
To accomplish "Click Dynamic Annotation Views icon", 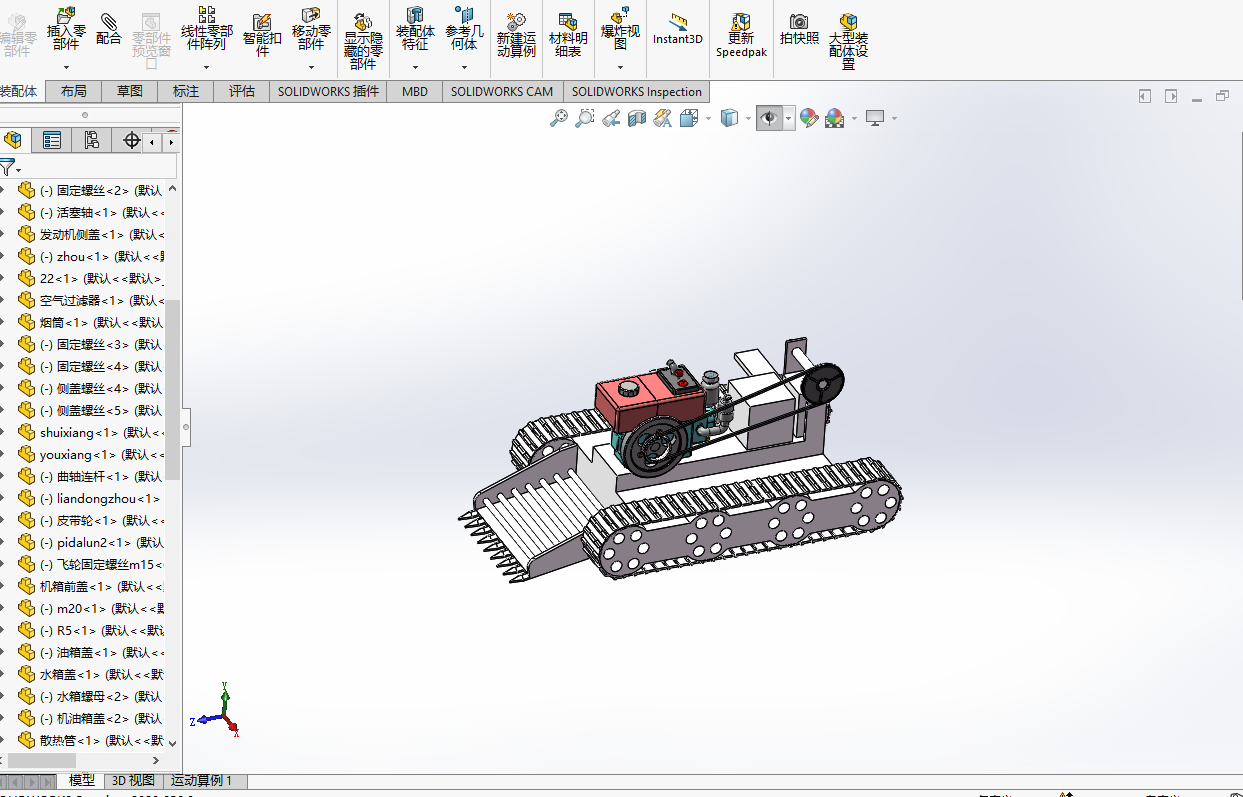I will tap(663, 118).
